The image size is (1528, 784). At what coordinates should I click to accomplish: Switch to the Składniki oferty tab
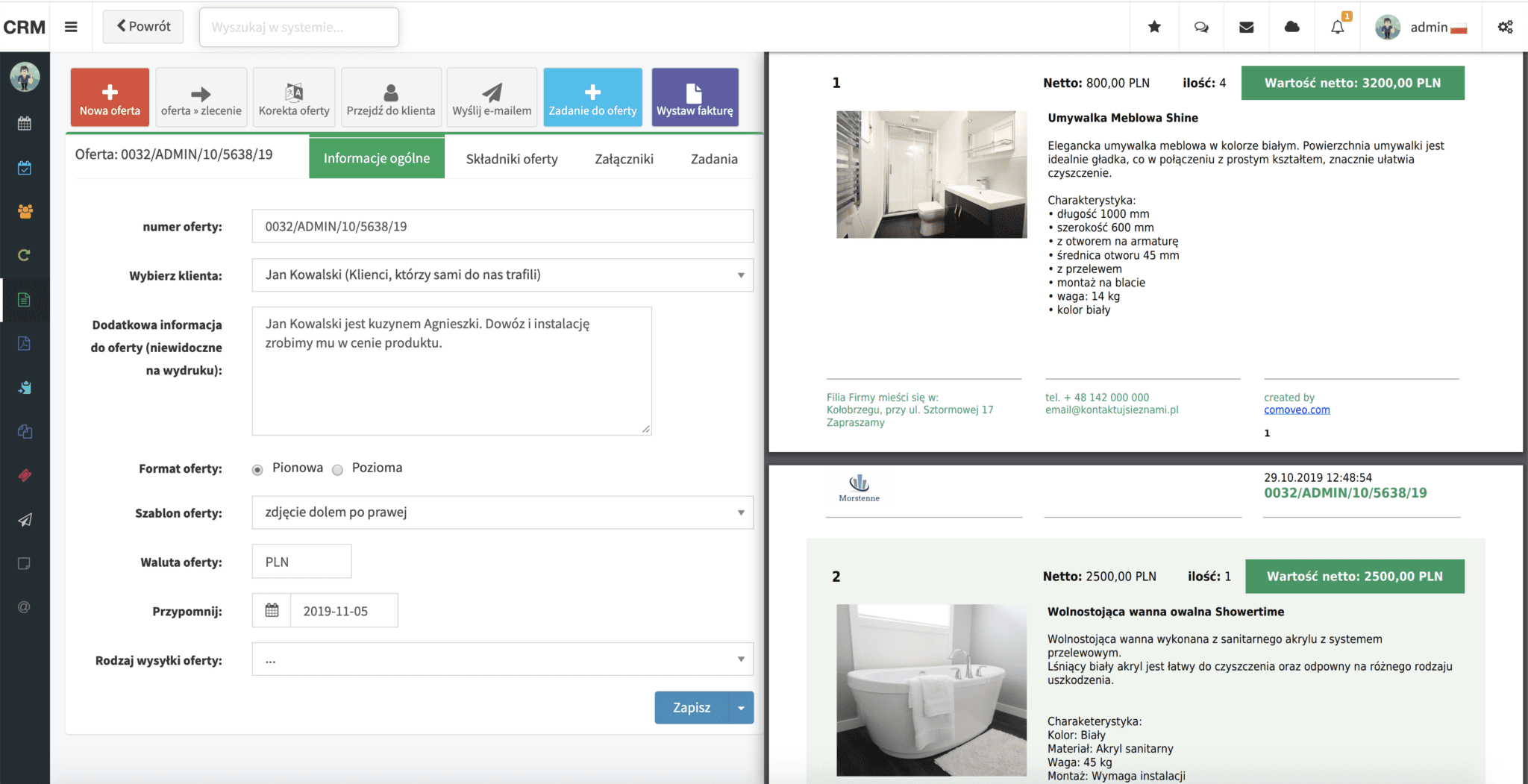pos(512,159)
